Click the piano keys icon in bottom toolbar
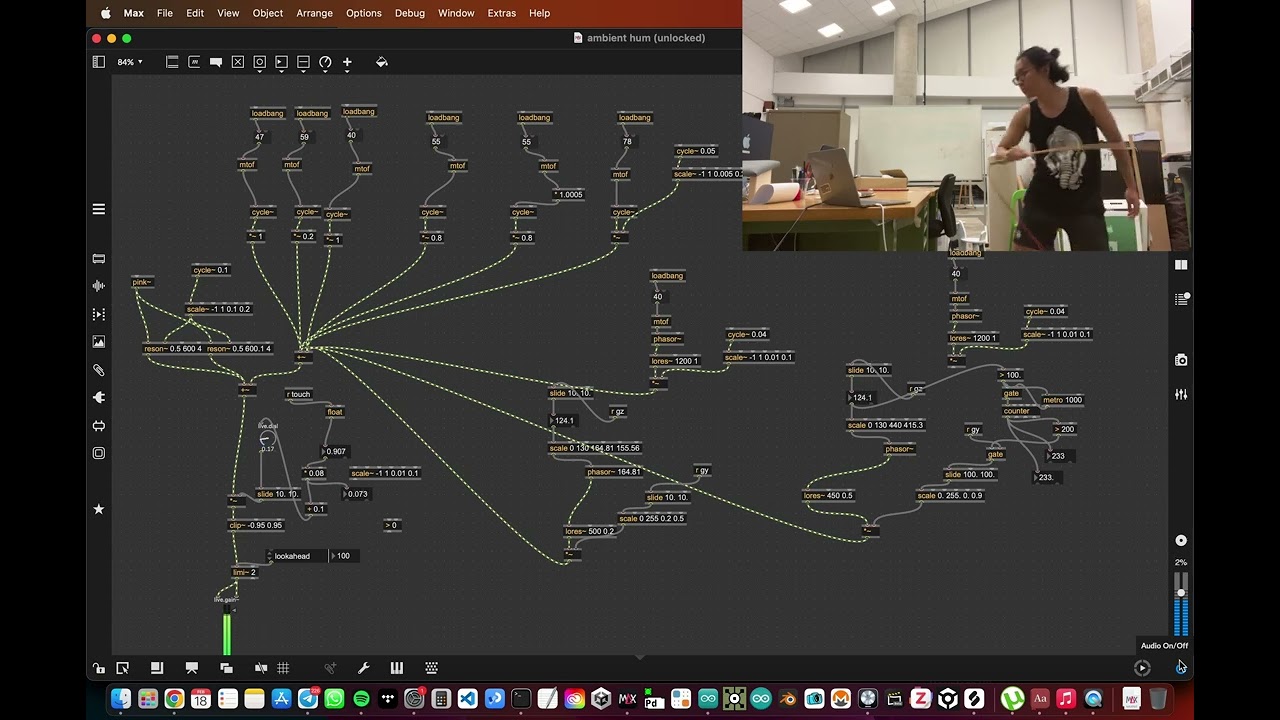Viewport: 1280px width, 720px height. point(397,668)
